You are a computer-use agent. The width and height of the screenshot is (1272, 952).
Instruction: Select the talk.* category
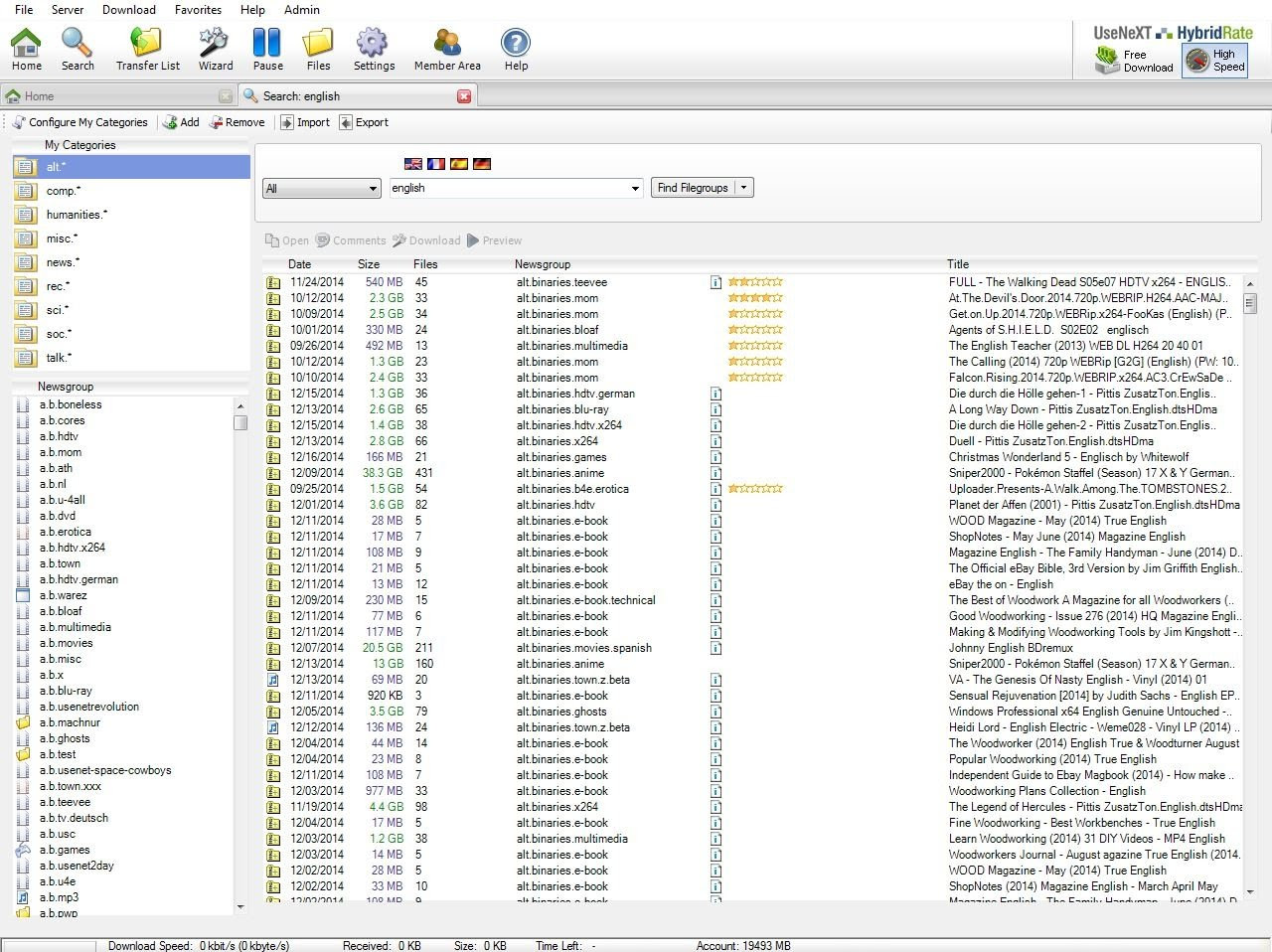(x=131, y=358)
